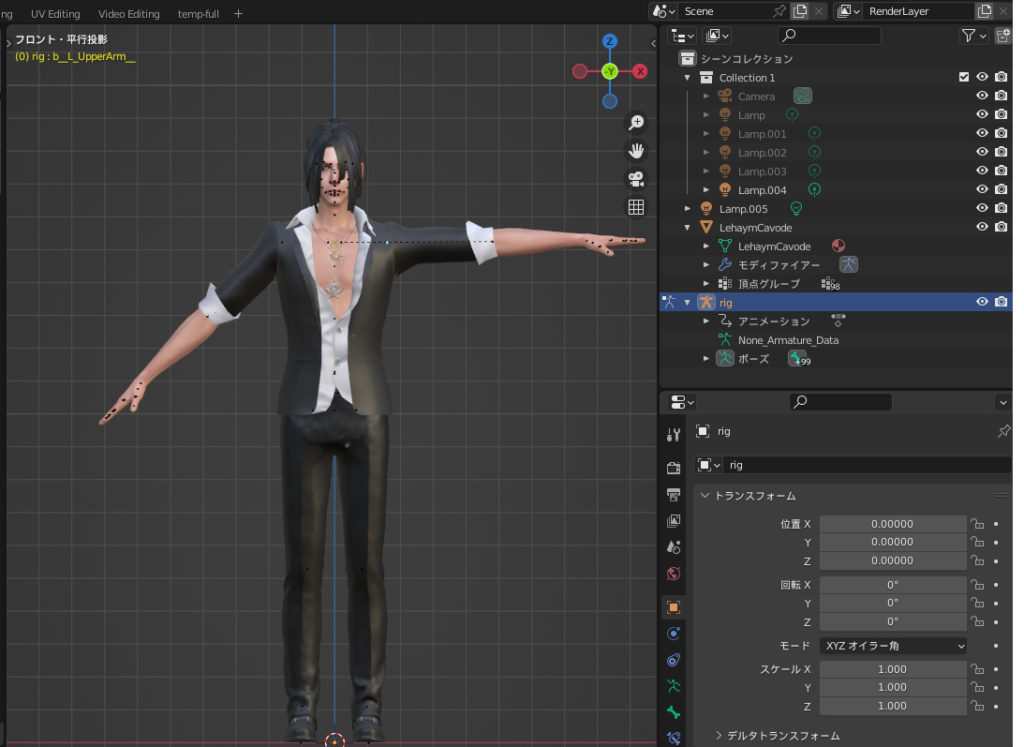Click the pan view hand icon
The image size is (1024, 747).
[x=635, y=151]
